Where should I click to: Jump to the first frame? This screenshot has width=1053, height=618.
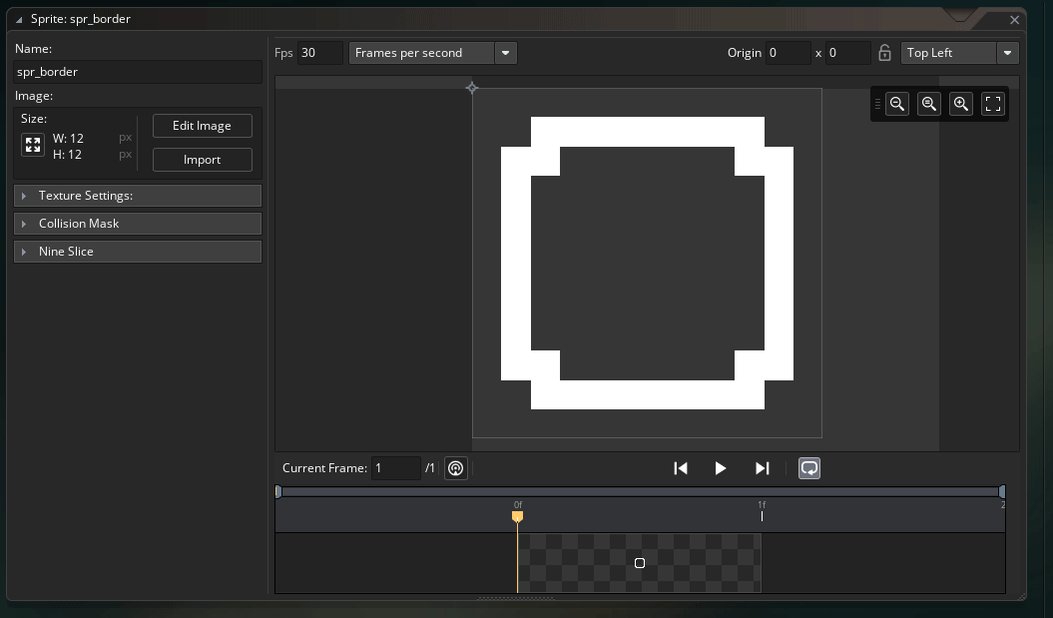(x=680, y=468)
